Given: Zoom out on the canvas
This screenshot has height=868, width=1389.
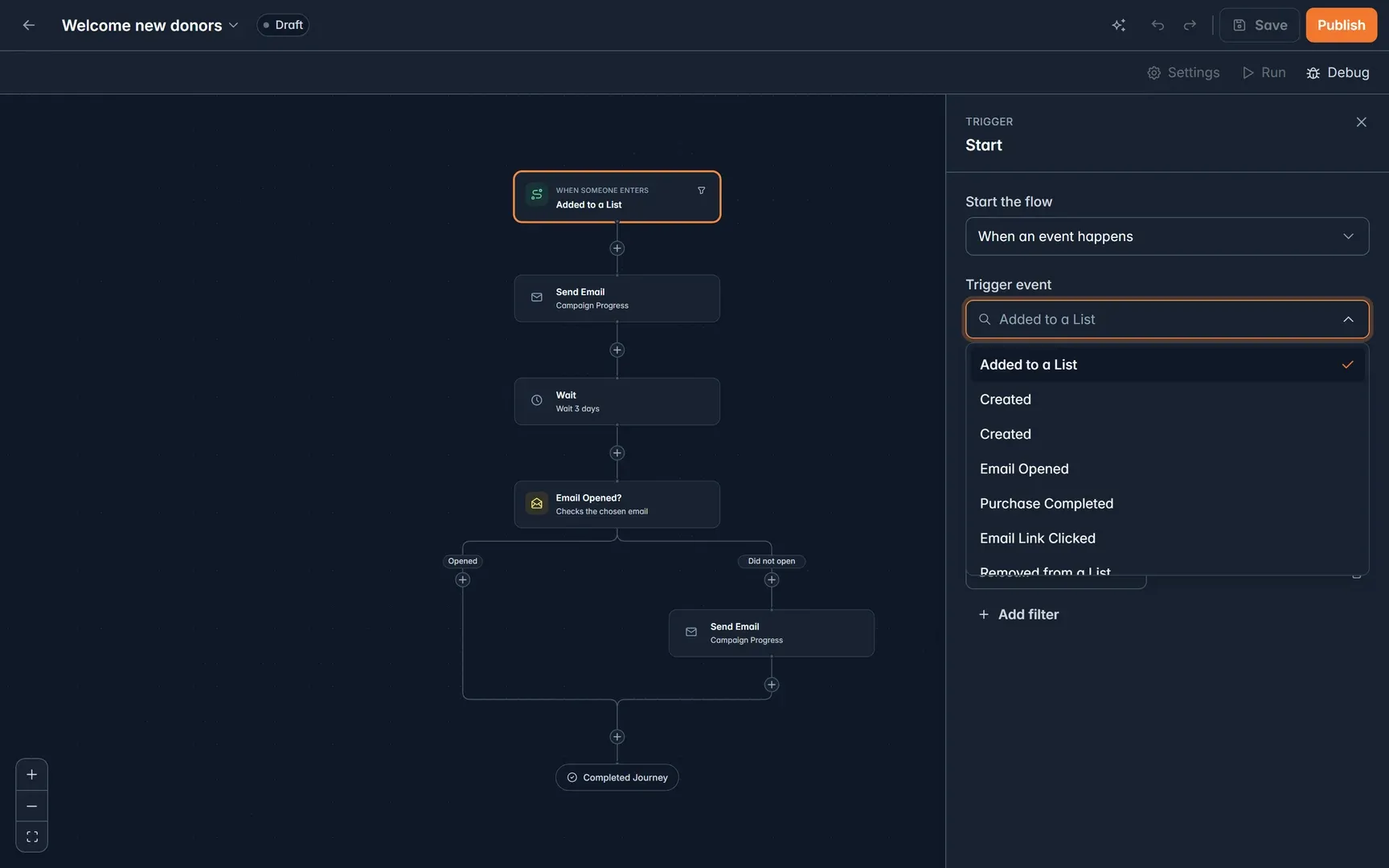Looking at the screenshot, I should click(x=31, y=806).
